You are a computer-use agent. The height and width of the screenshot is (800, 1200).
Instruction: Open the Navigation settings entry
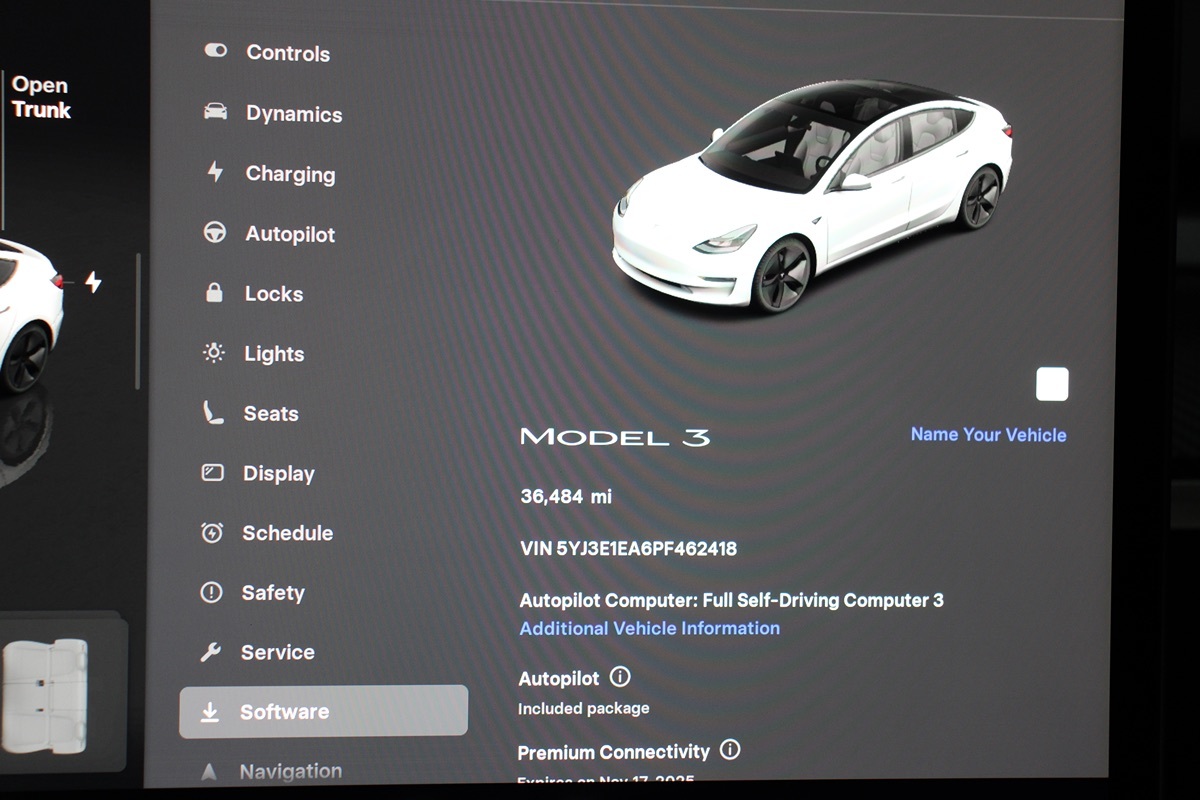(x=290, y=771)
